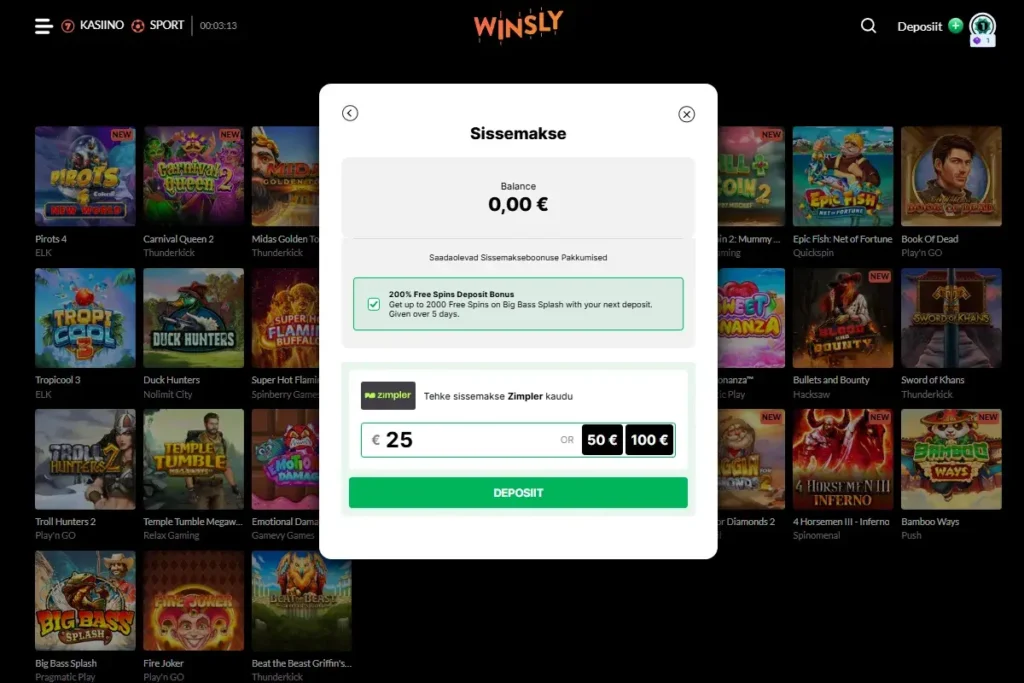Viewport: 1024px width, 683px height.
Task: Focus the deposit amount input field
Action: pos(472,439)
